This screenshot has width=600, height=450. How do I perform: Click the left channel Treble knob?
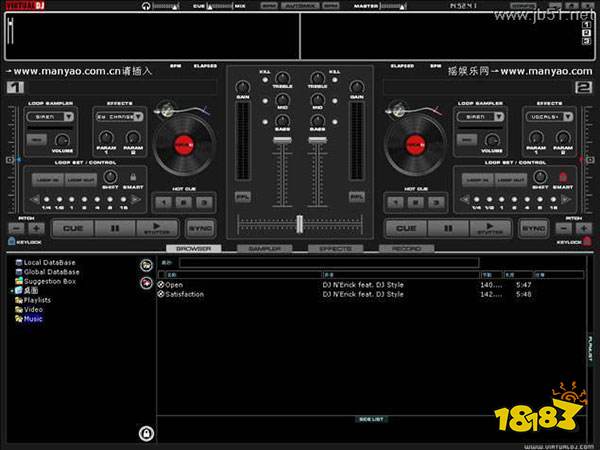pyautogui.click(x=282, y=78)
